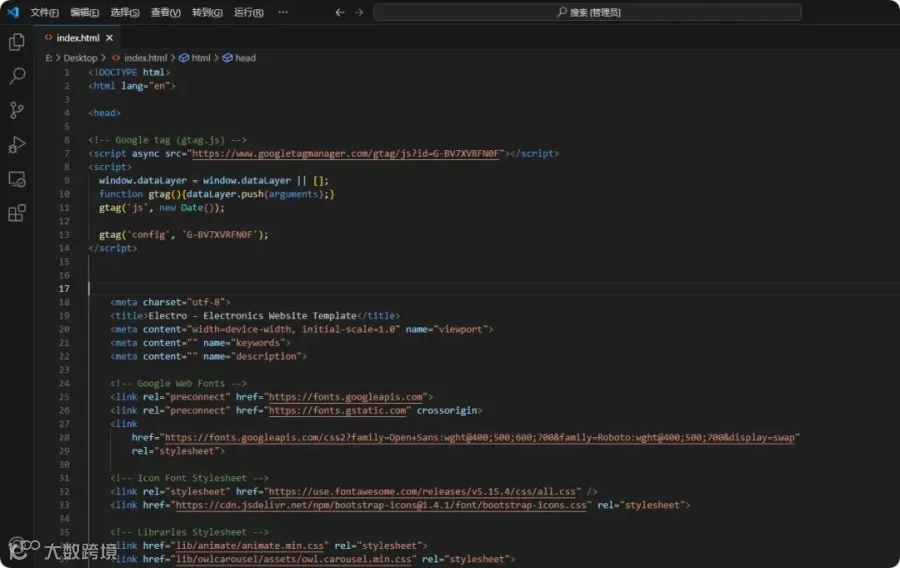Click line number 17 in gutter
The height and width of the screenshot is (568, 900).
(64, 289)
